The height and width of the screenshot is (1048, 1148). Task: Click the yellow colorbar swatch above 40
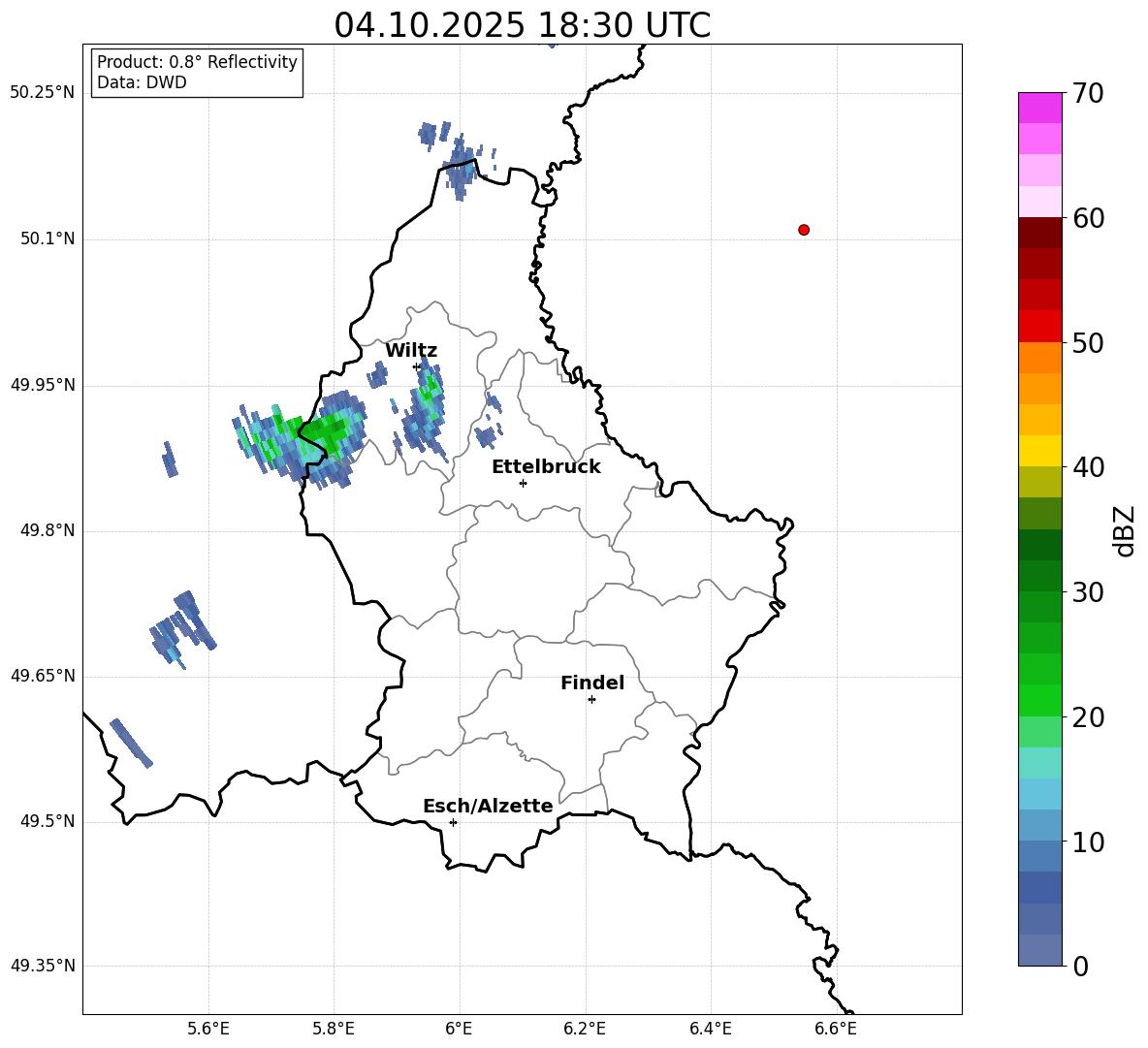coord(1040,451)
